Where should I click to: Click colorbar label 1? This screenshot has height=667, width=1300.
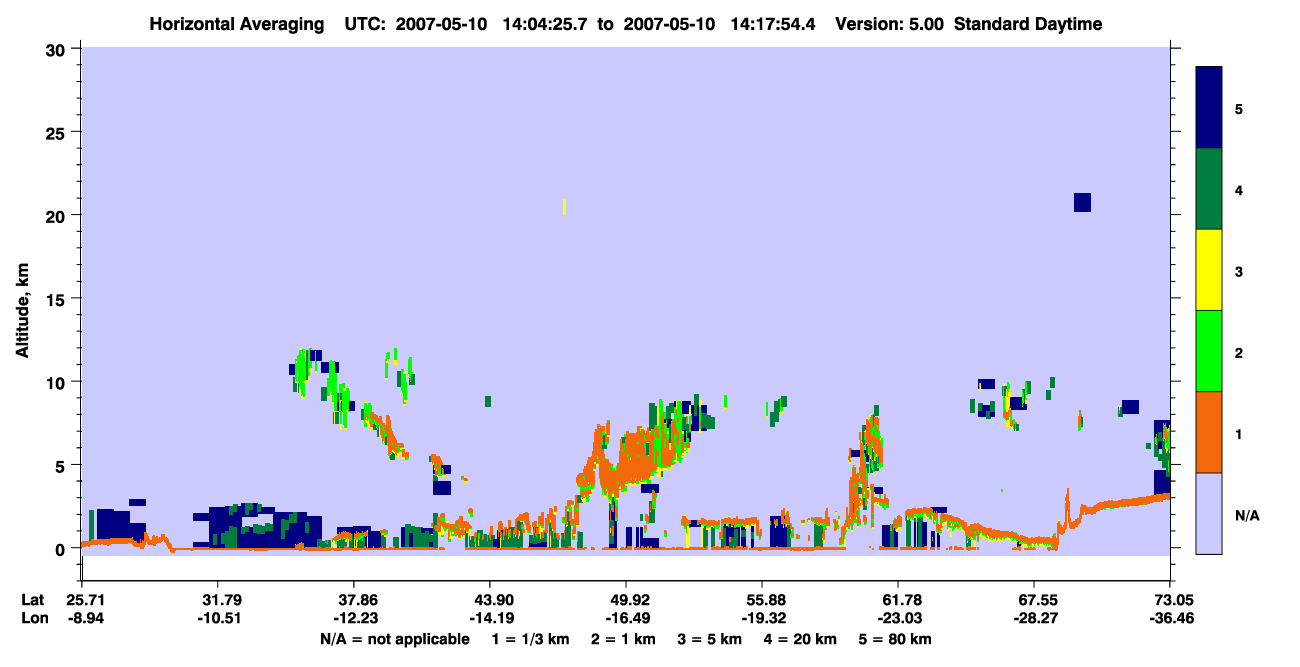click(1239, 433)
